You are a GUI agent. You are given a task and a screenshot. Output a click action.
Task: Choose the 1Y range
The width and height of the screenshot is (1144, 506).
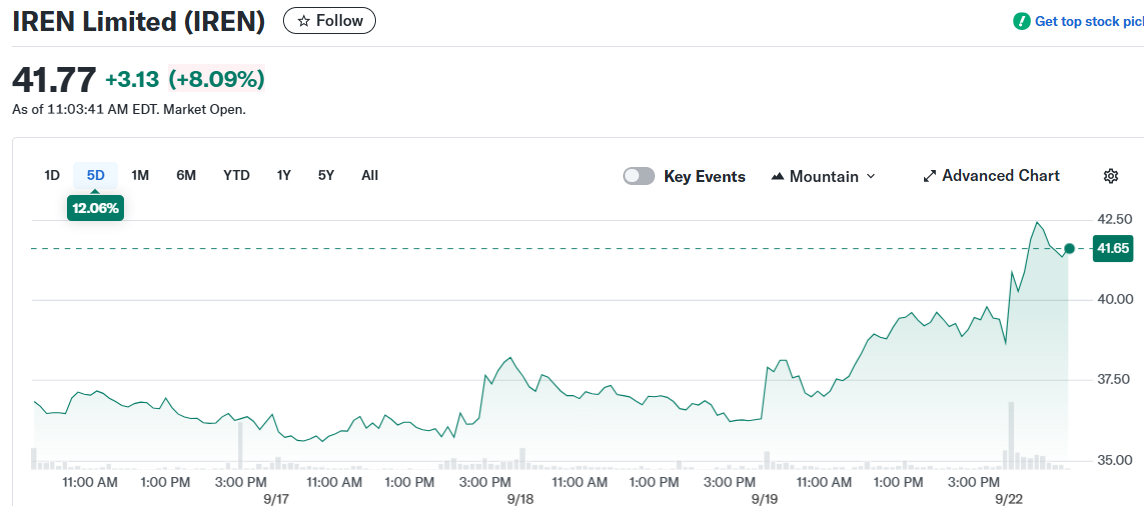pyautogui.click(x=284, y=175)
